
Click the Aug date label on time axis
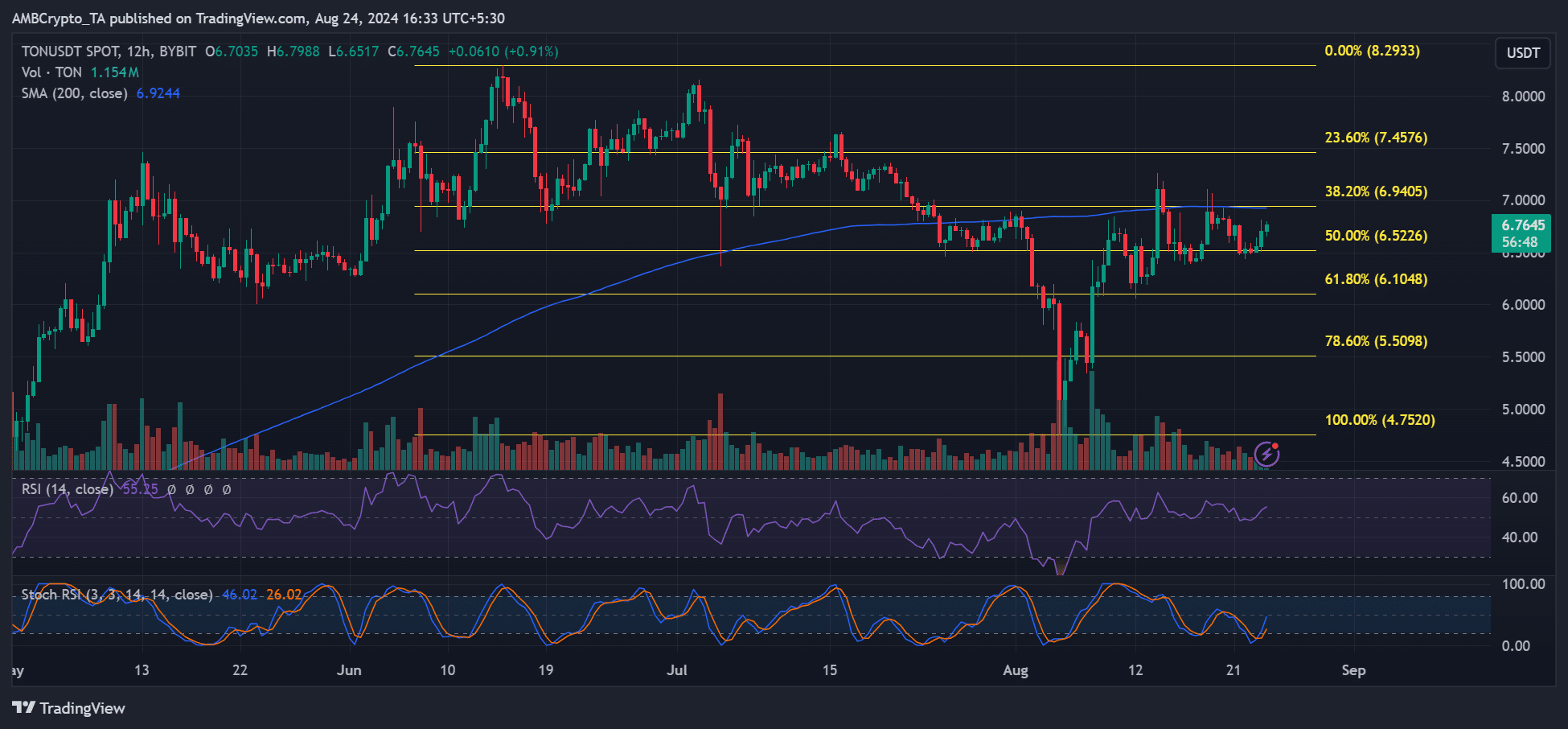point(1016,670)
